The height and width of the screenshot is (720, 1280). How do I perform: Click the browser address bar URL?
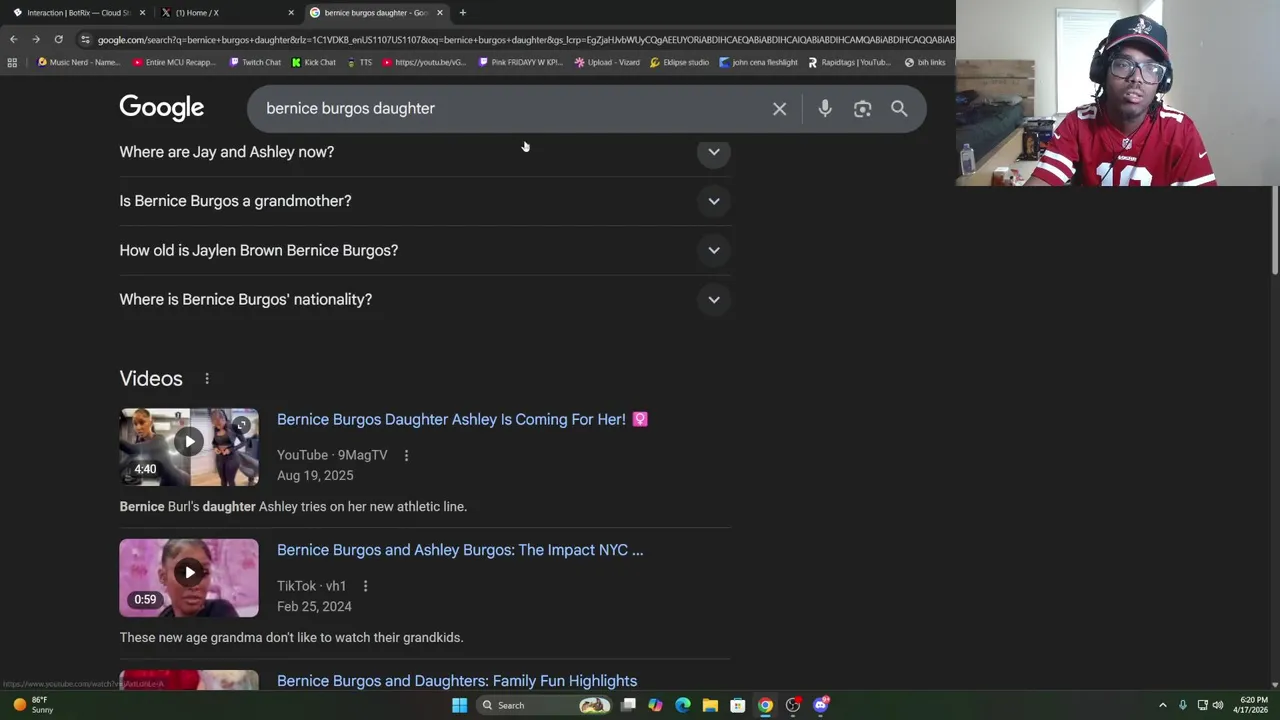click(x=525, y=39)
